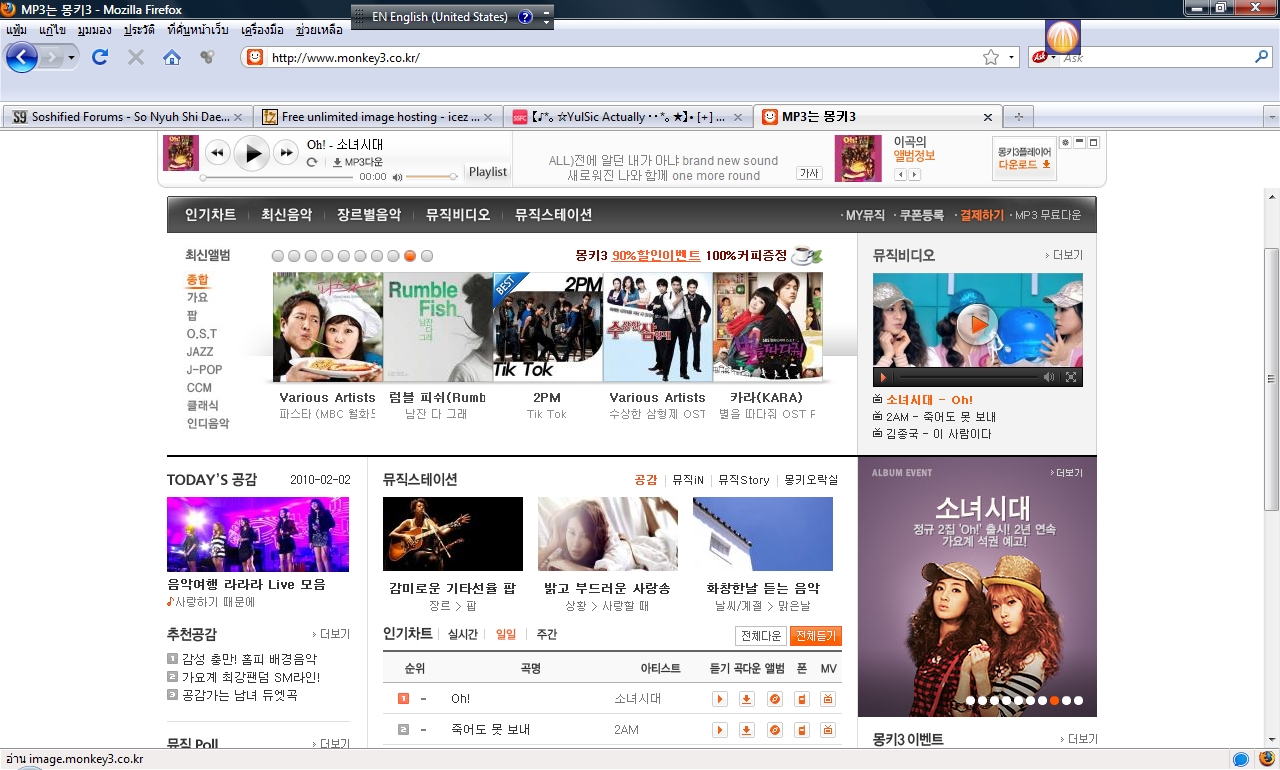Select the orange active dot in 최신앨범 pager

[x=410, y=256]
